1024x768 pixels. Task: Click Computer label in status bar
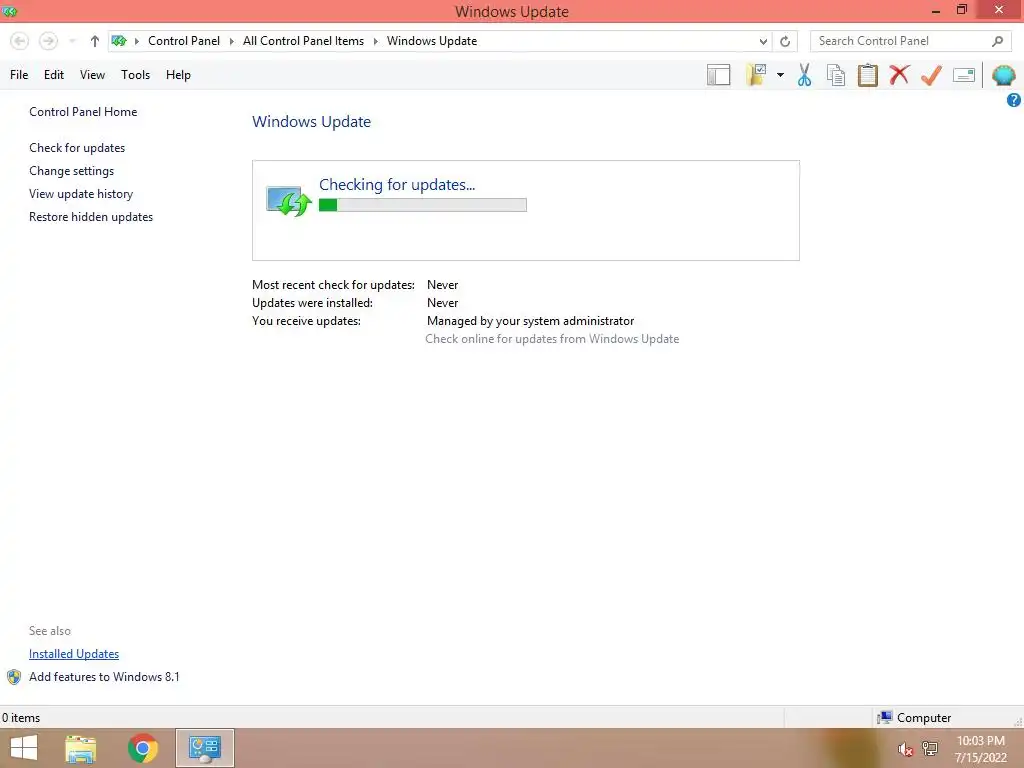[x=923, y=718]
